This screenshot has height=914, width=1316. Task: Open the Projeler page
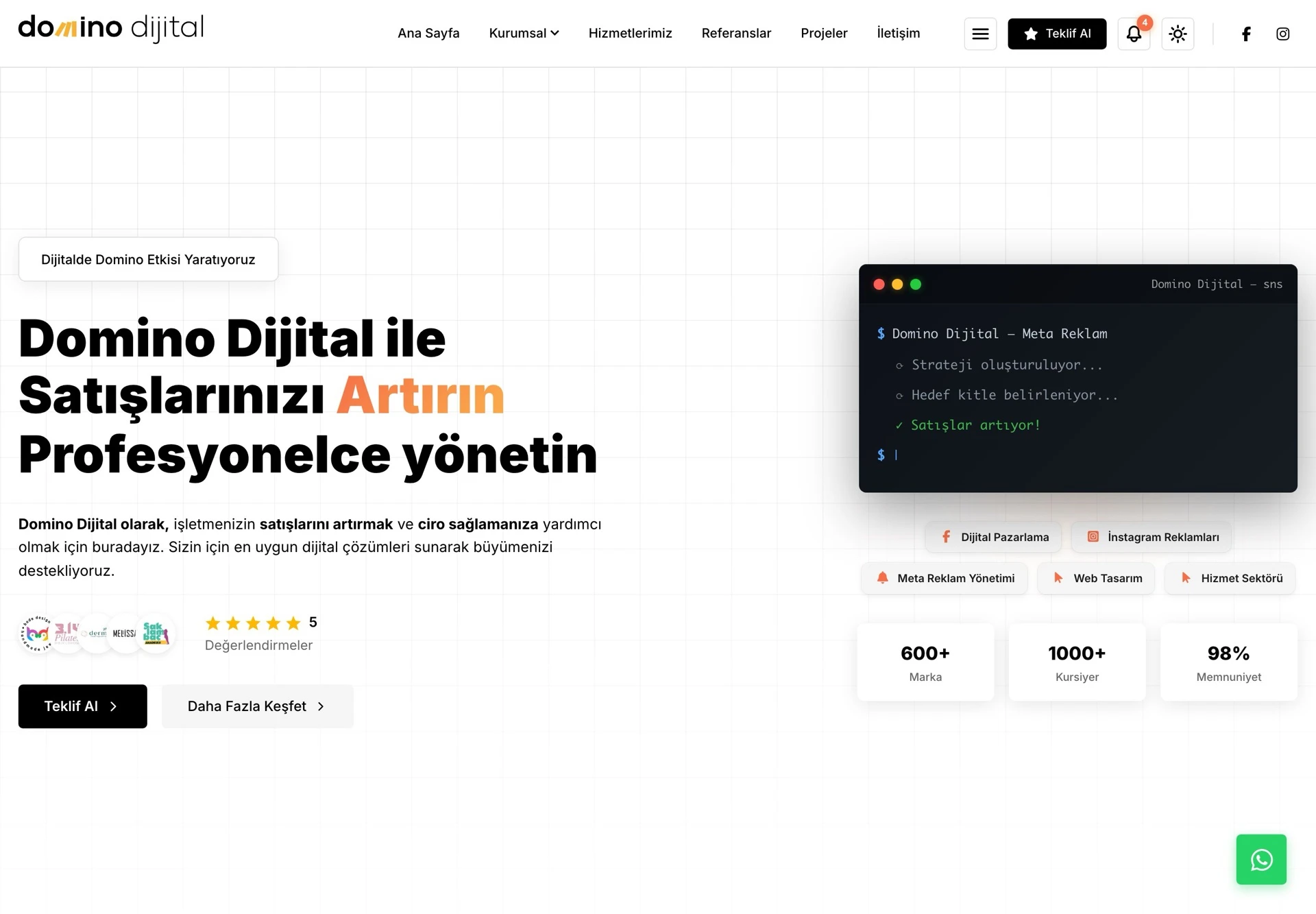pyautogui.click(x=824, y=33)
